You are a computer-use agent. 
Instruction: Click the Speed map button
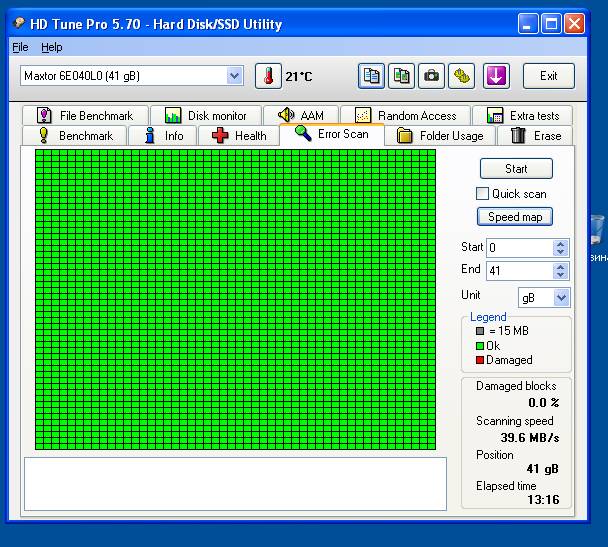[515, 217]
